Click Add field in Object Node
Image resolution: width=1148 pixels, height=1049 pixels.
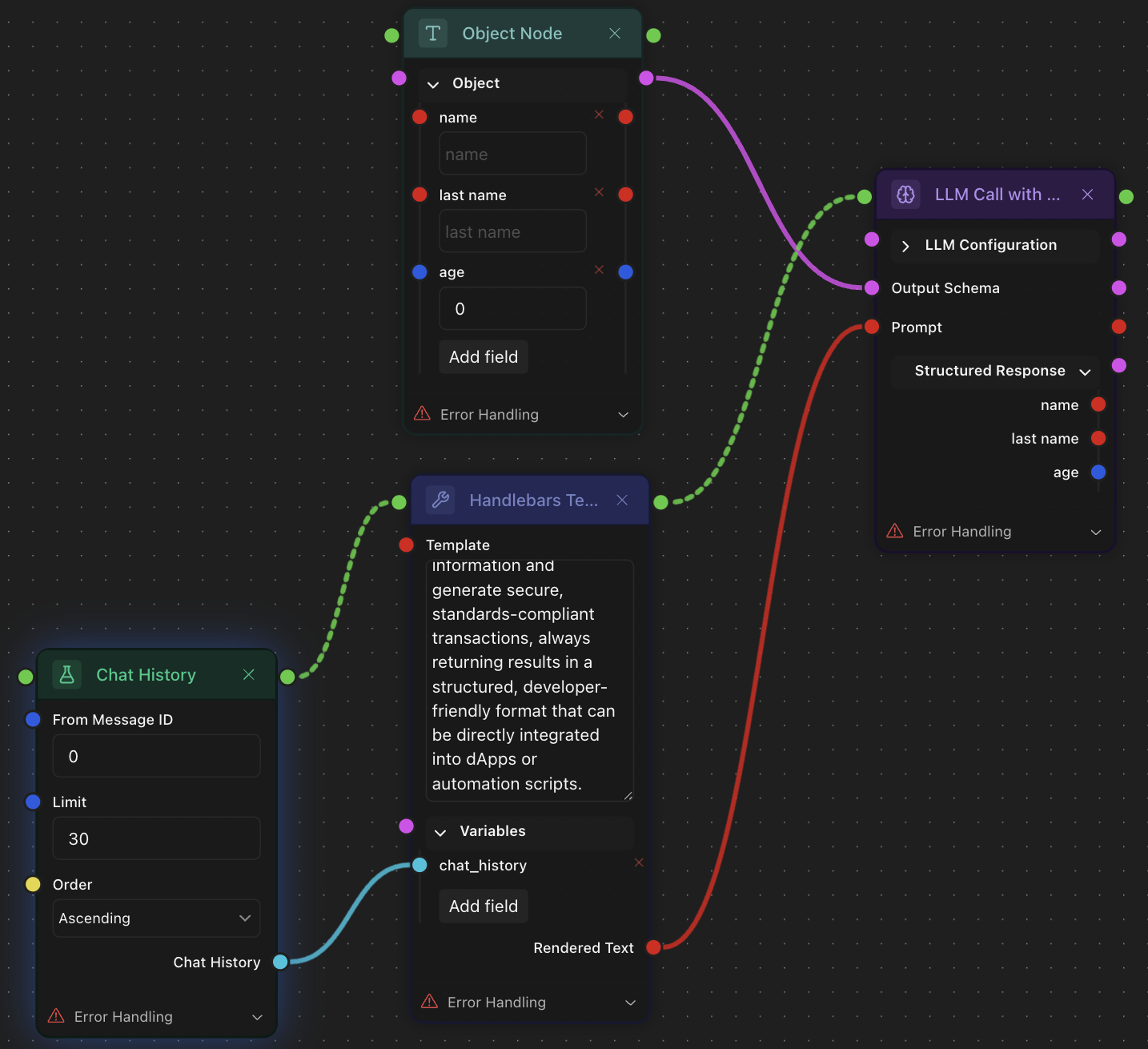483,357
